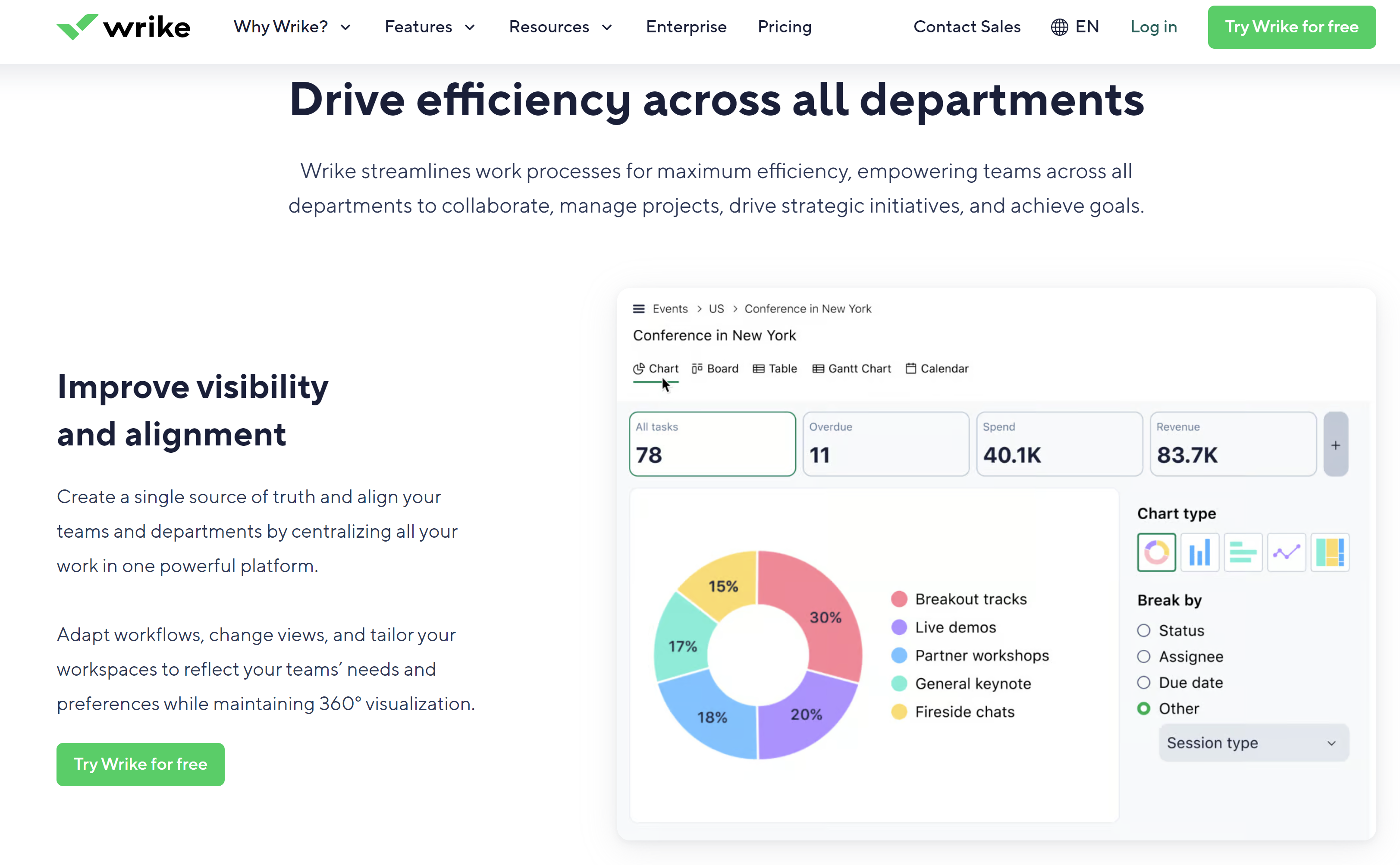Enable Due date radio button in Break by
1400x865 pixels.
pos(1144,682)
